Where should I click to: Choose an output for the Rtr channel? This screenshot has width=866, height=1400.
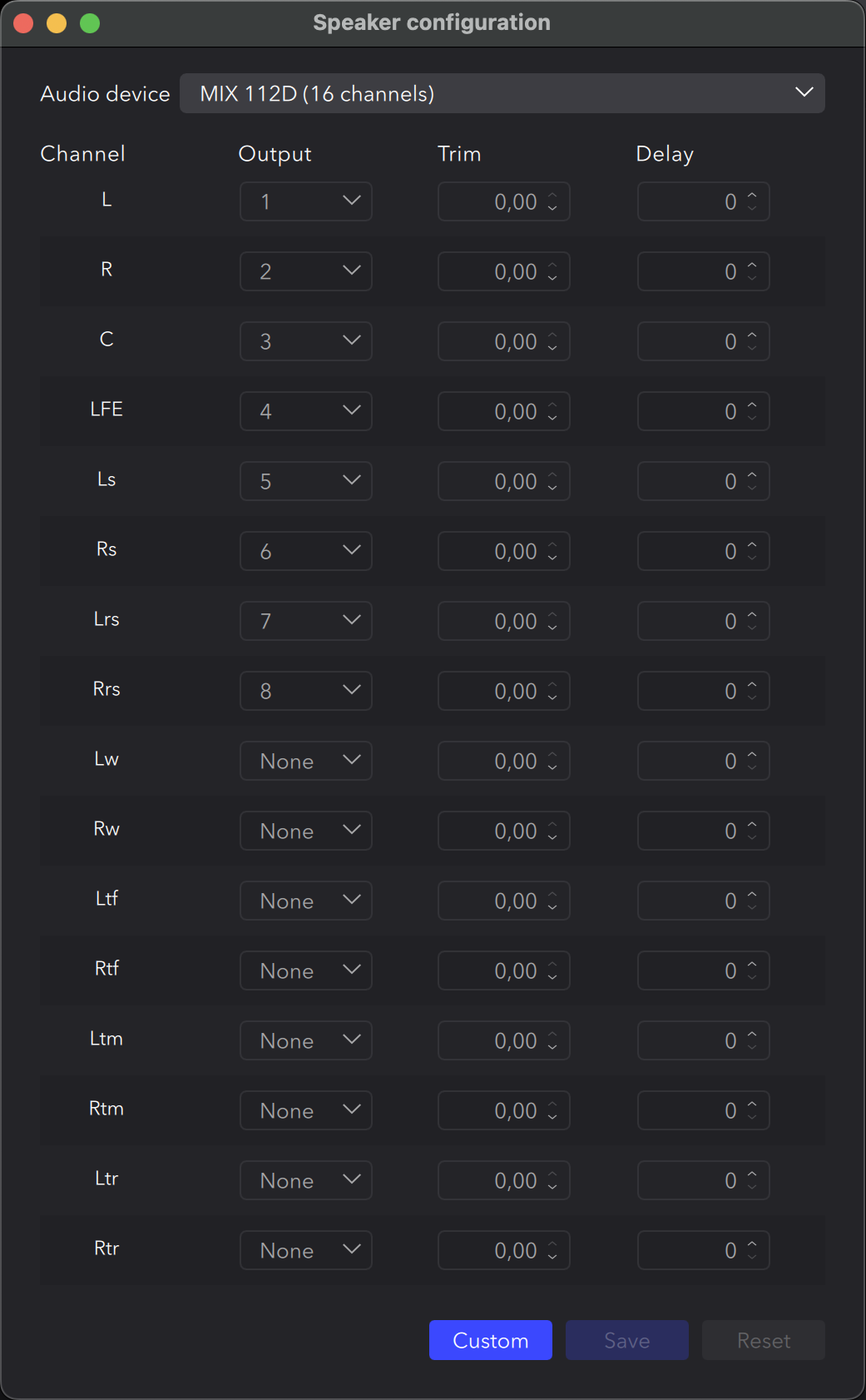[x=305, y=1250]
